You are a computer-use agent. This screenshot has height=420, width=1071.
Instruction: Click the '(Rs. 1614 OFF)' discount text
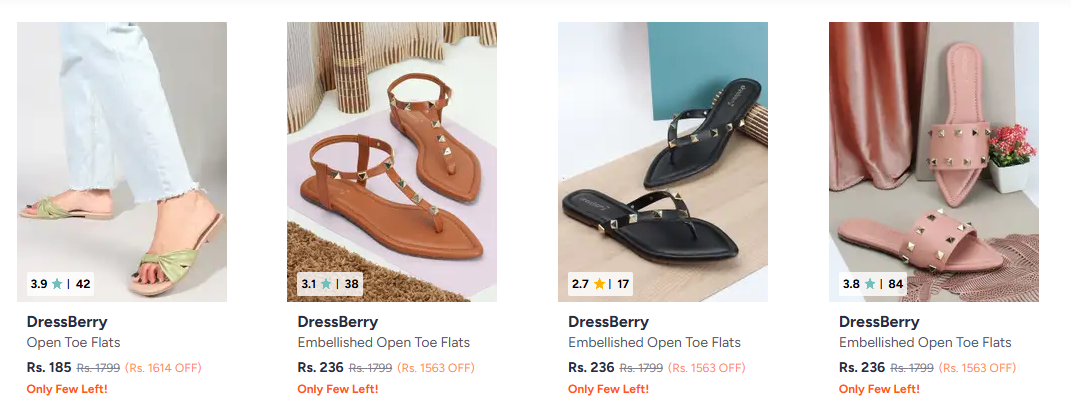tap(162, 368)
